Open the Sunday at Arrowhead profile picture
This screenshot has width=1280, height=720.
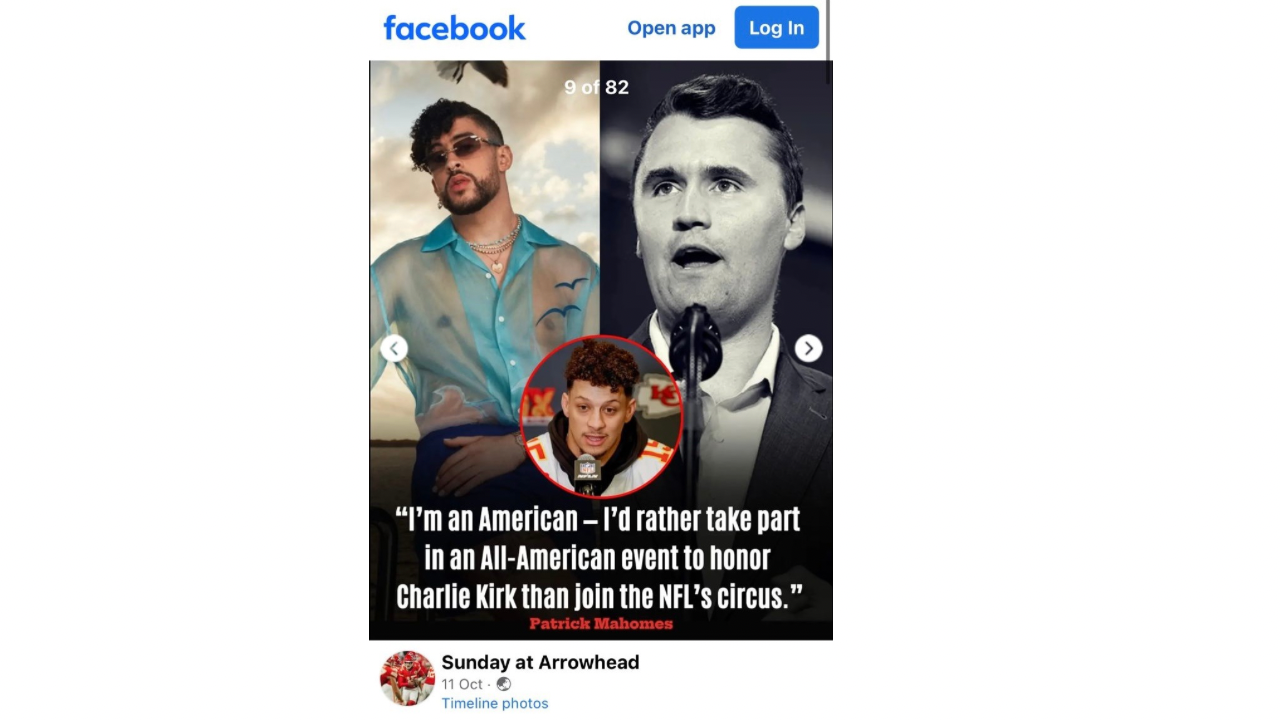pos(407,678)
